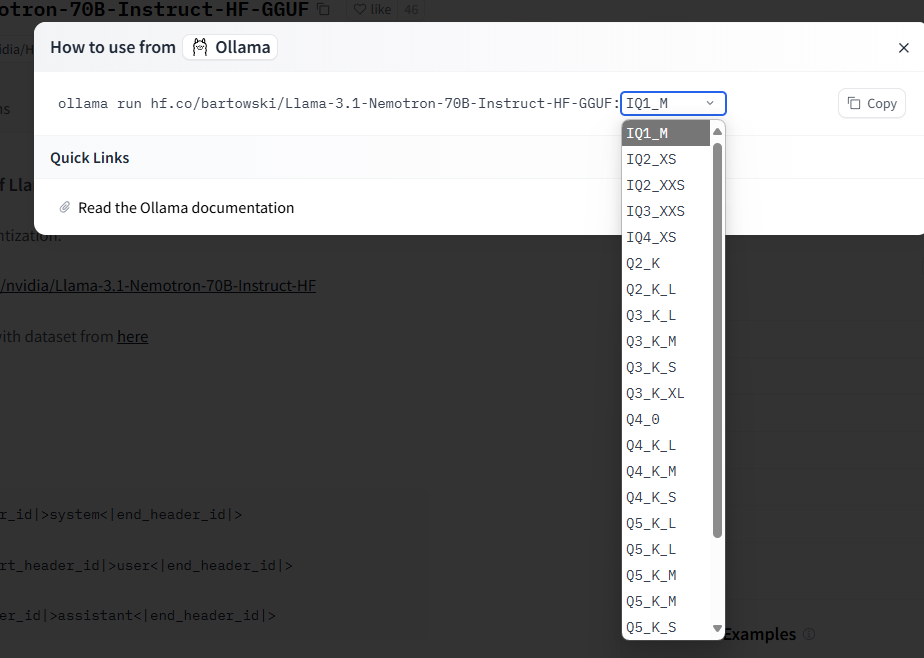Choose the IQ3_XXS quantization option

coord(666,211)
